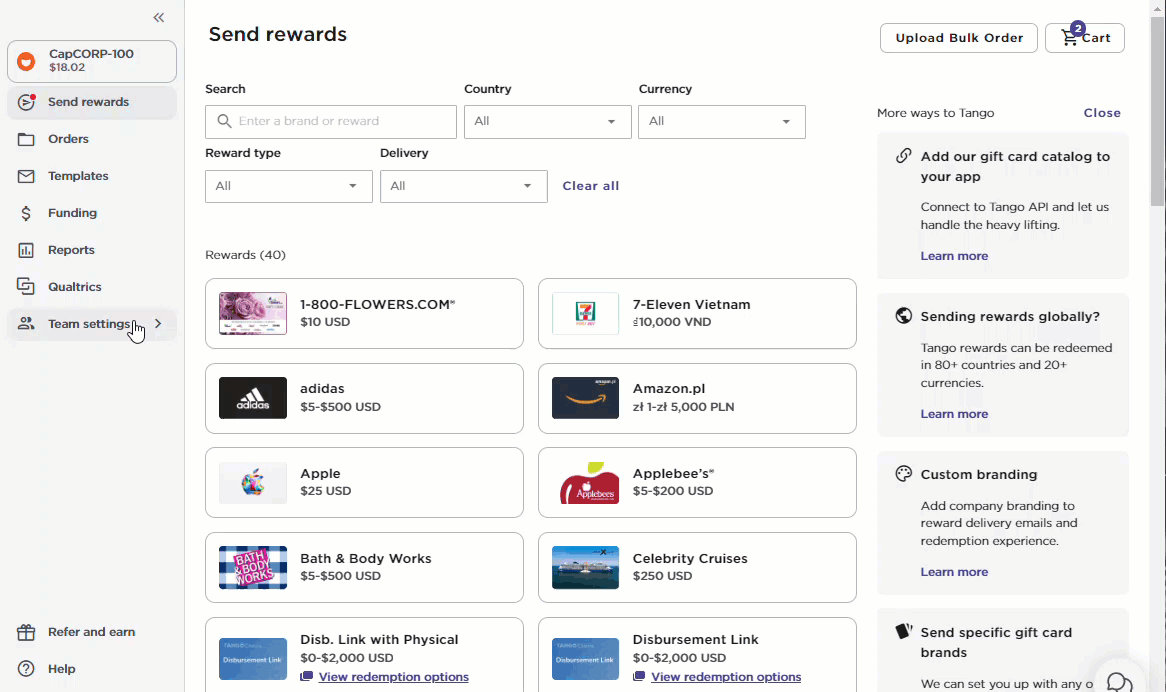This screenshot has width=1166, height=692.
Task: Click the Reports chart icon
Action: tap(27, 250)
